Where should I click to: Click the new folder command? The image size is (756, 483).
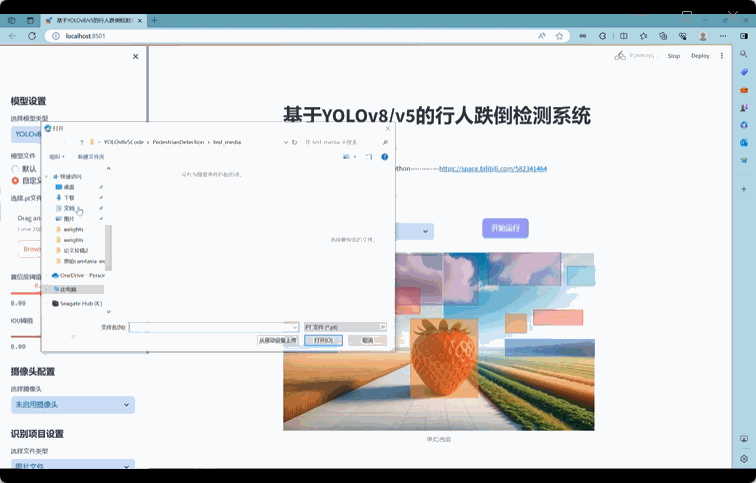[91, 157]
